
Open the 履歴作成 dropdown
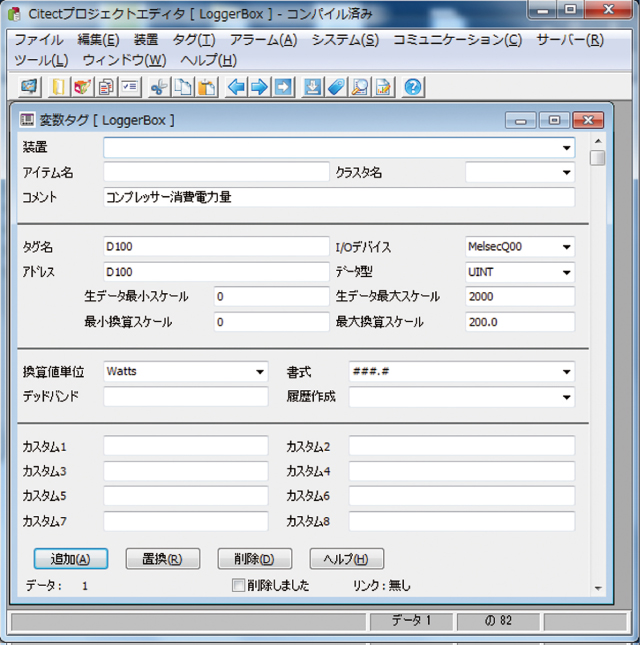pyautogui.click(x=566, y=397)
